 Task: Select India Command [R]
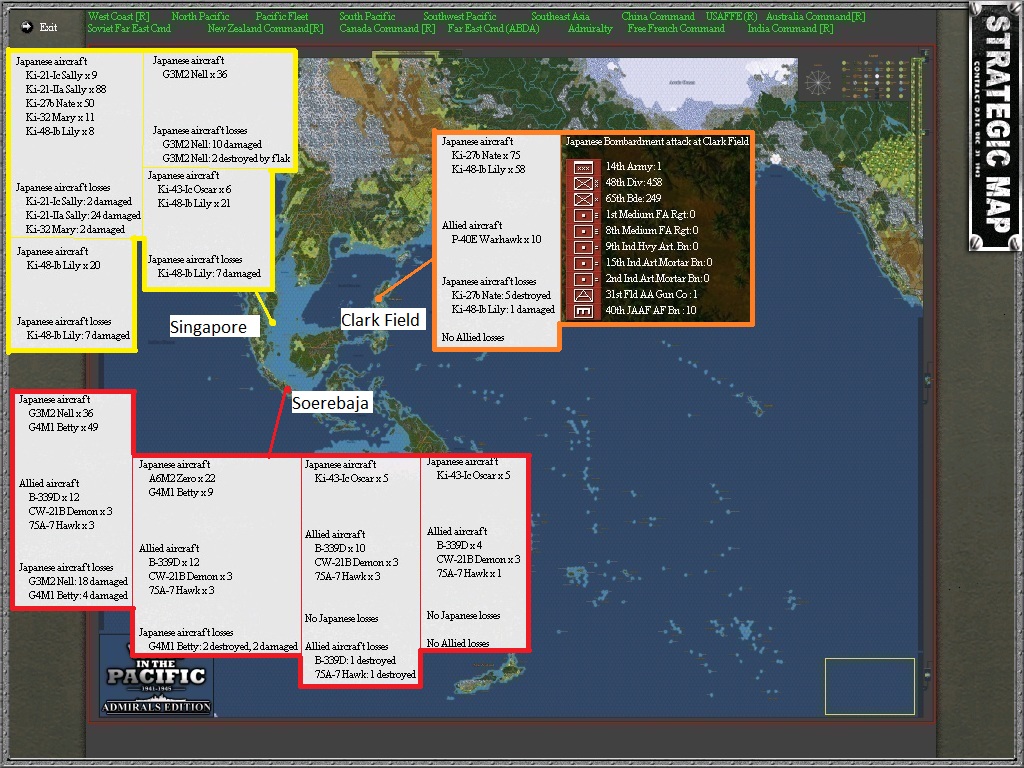pos(790,29)
